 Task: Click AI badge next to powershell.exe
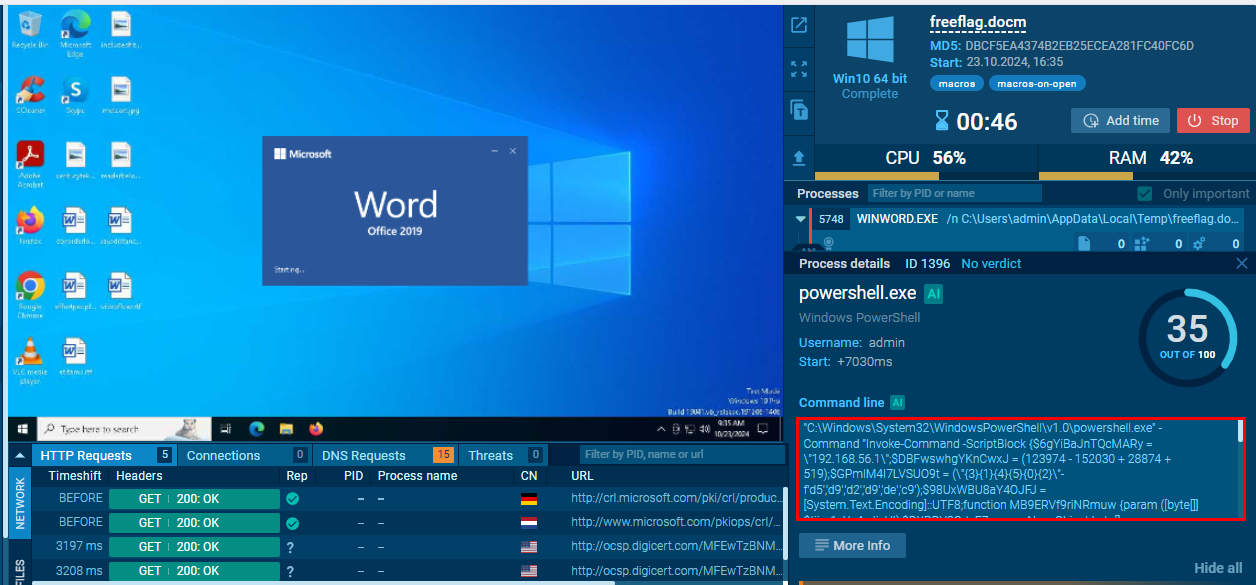click(934, 294)
